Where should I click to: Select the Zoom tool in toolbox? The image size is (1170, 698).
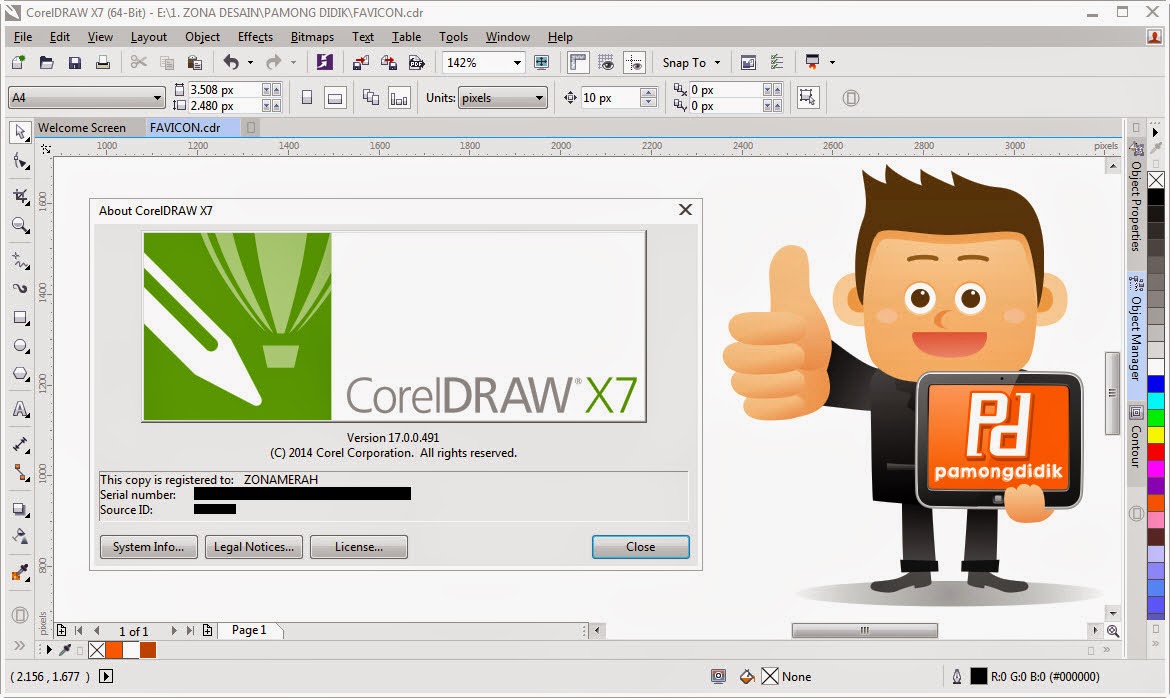pyautogui.click(x=20, y=225)
